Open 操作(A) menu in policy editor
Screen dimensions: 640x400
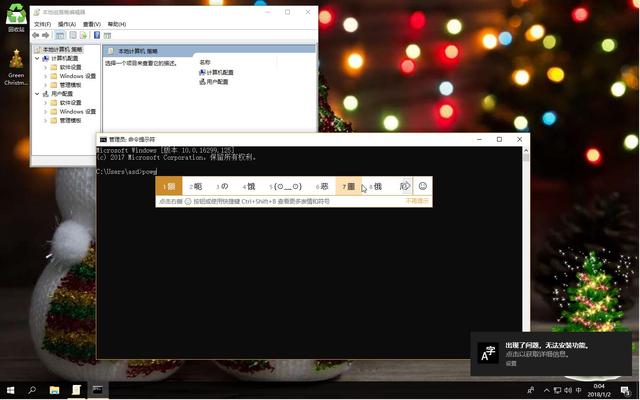pos(67,24)
